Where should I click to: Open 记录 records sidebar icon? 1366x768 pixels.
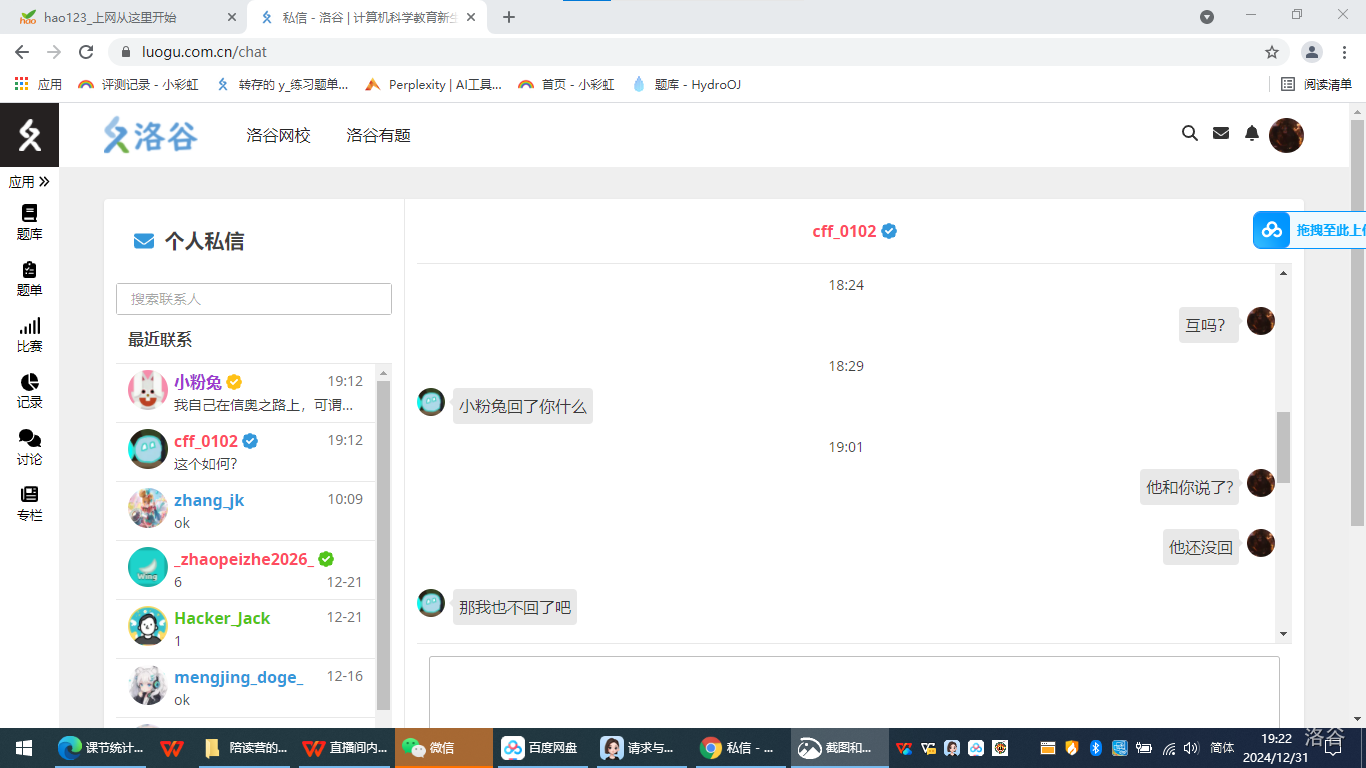pyautogui.click(x=29, y=390)
